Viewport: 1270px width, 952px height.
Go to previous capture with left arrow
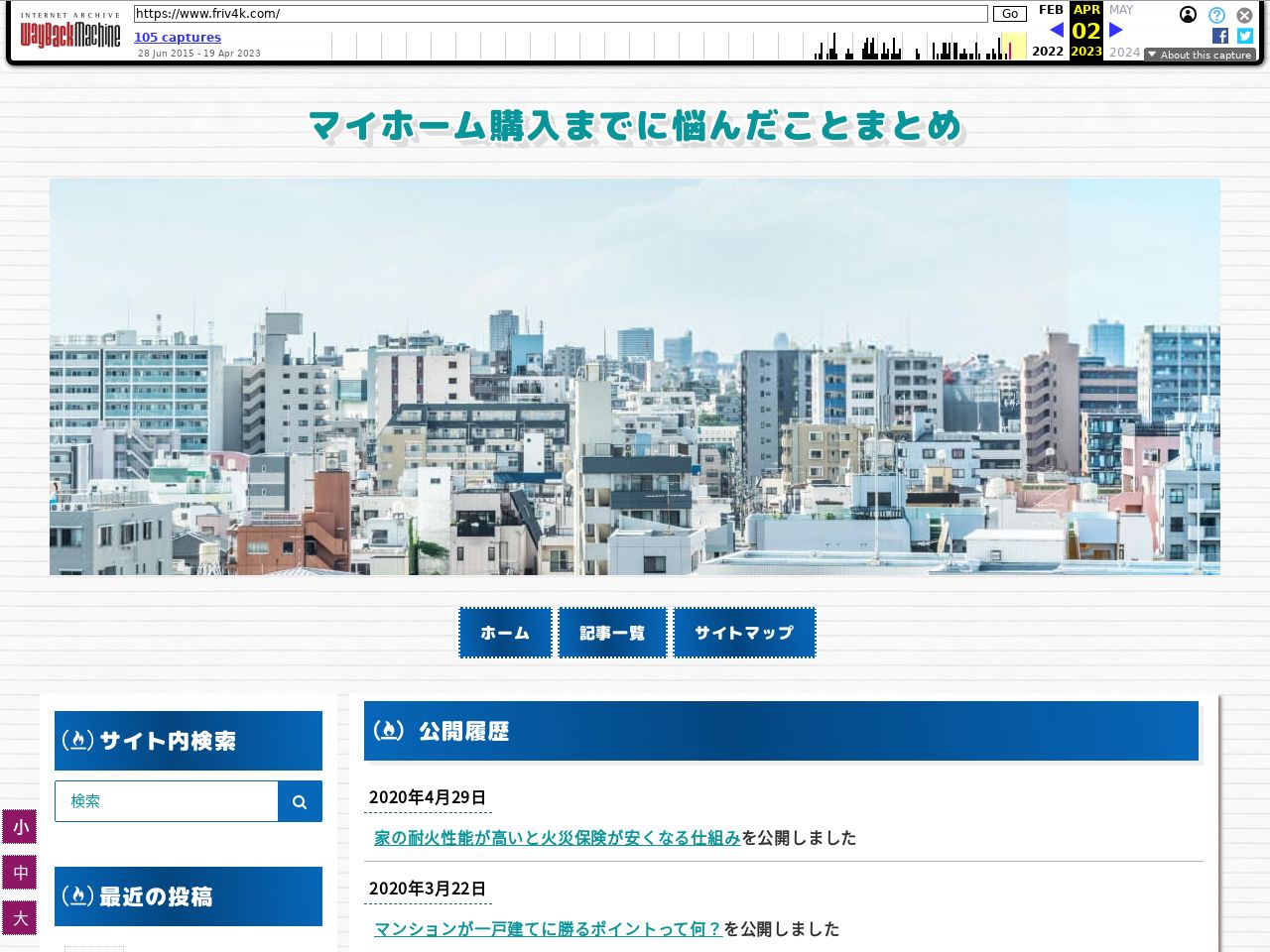point(1056,30)
